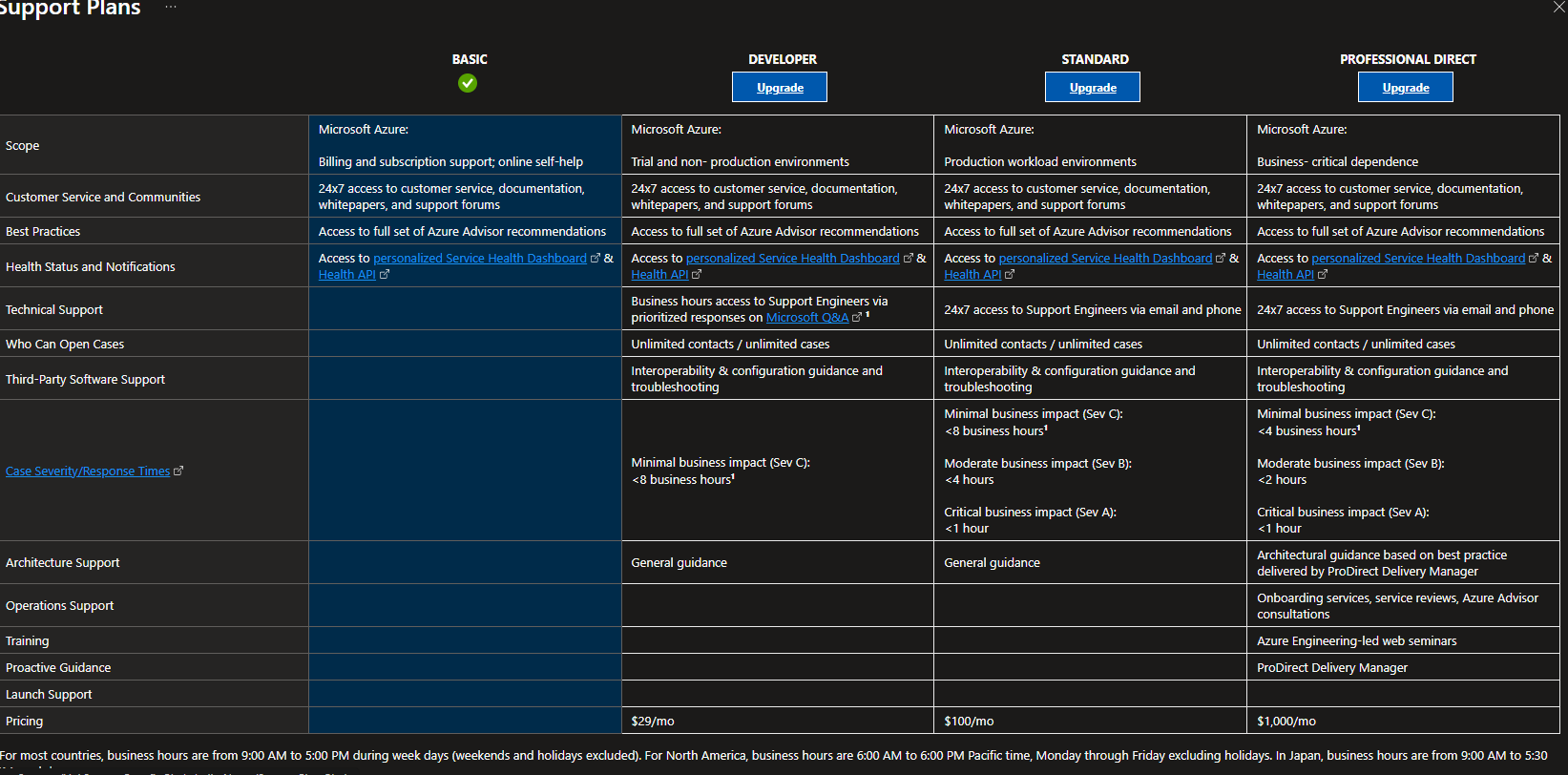Upgrade to the Developer plan
Viewport: 1568px width, 775px height.
(780, 88)
